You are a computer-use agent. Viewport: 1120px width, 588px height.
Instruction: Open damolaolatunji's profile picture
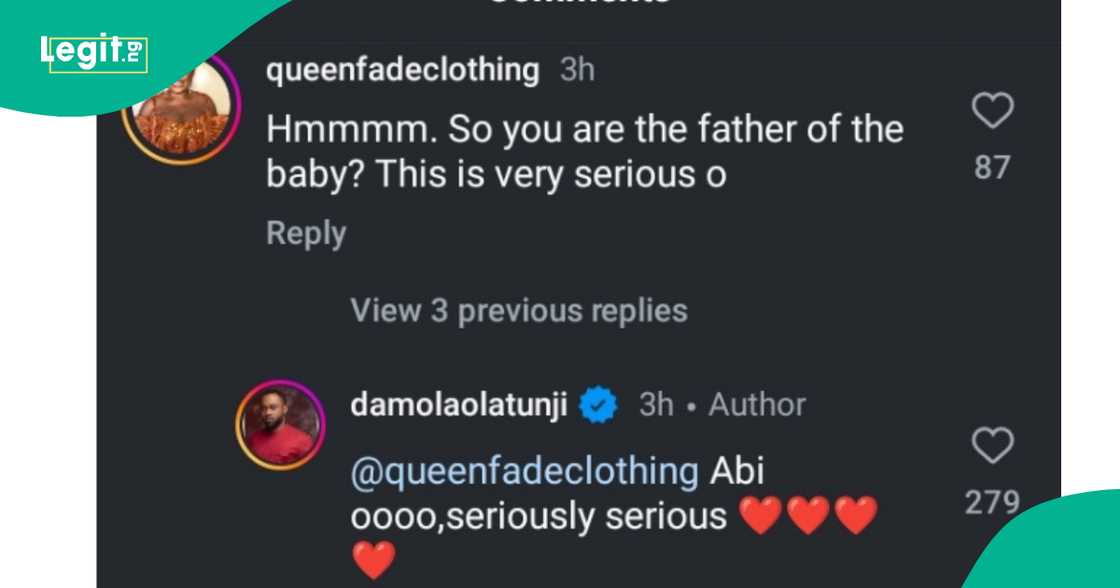[280, 424]
